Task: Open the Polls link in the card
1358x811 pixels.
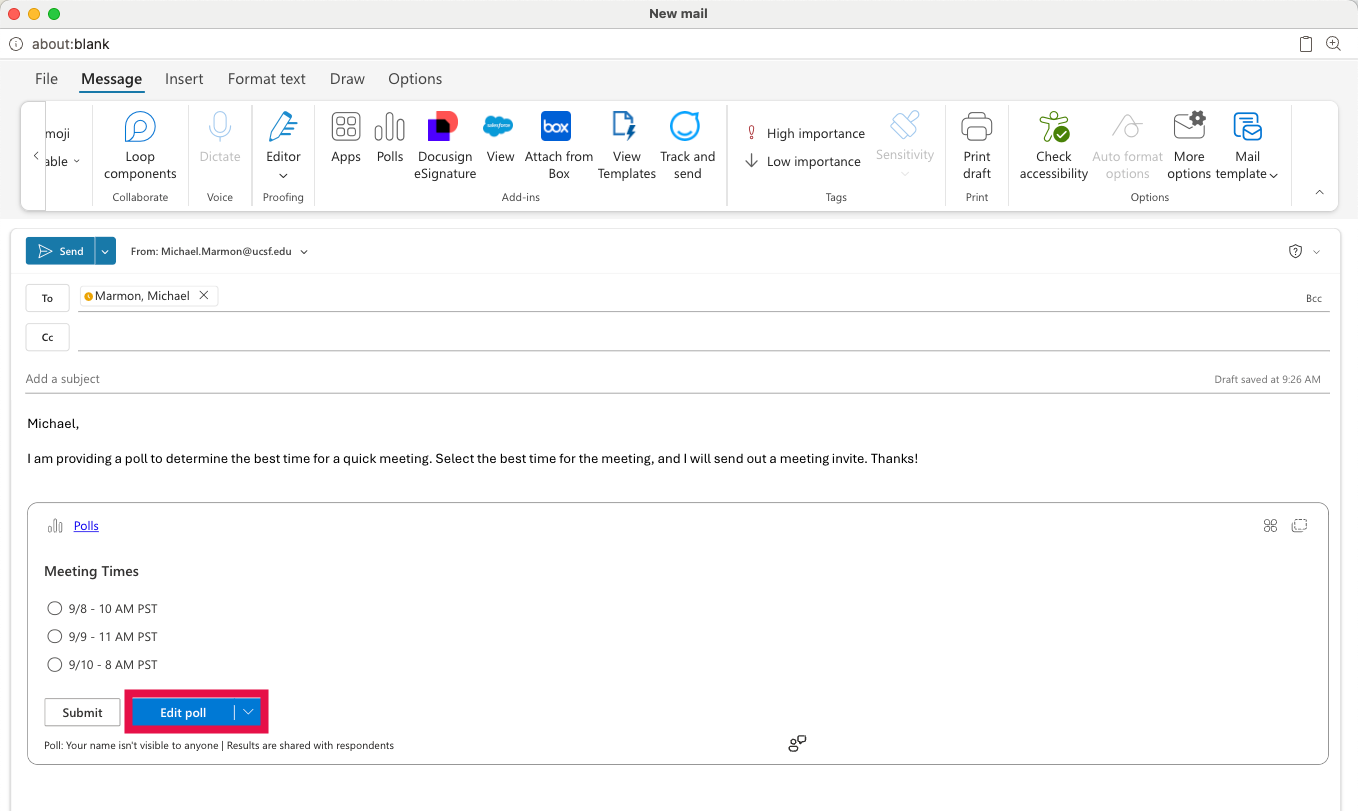Action: click(86, 526)
